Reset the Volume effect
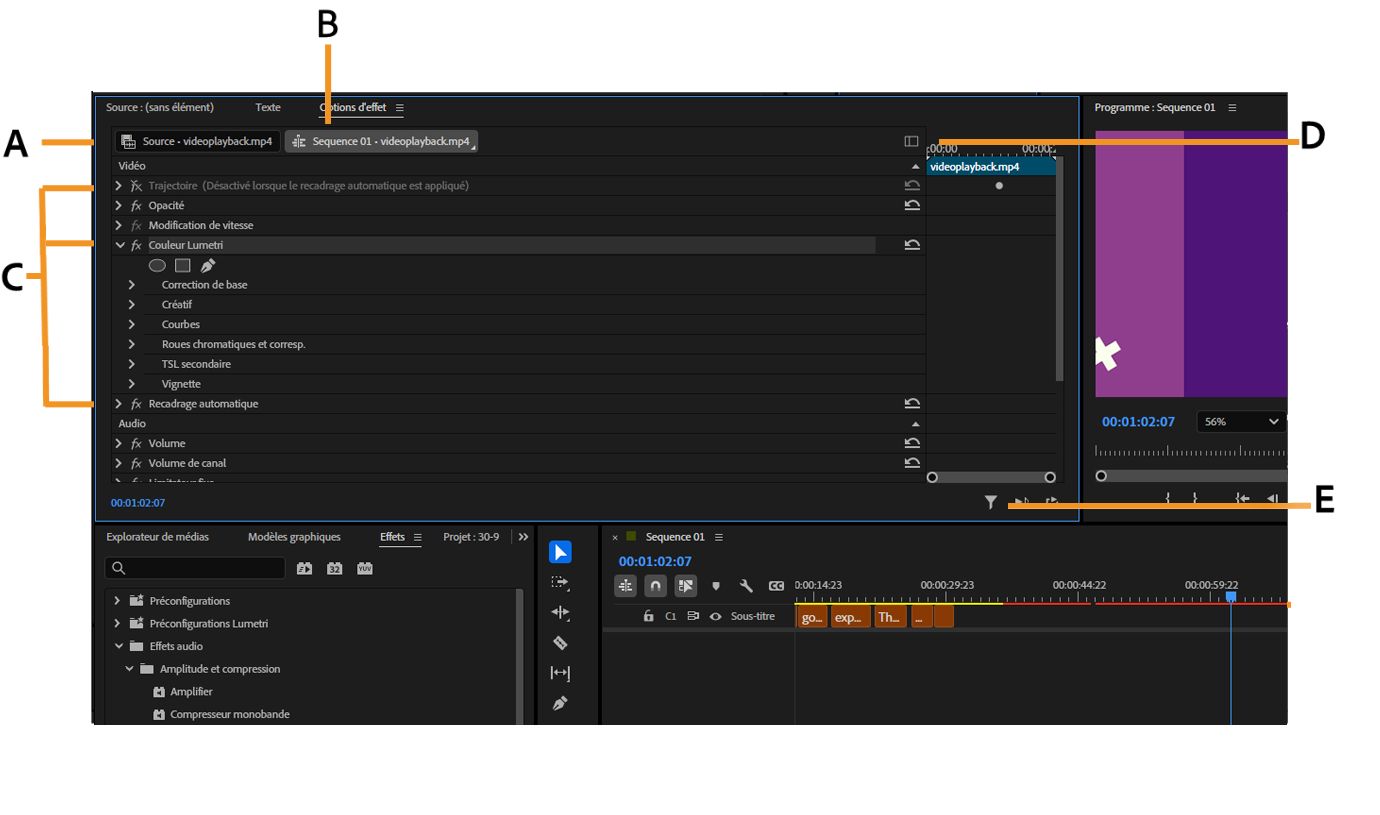This screenshot has width=1380, height=815. point(912,444)
